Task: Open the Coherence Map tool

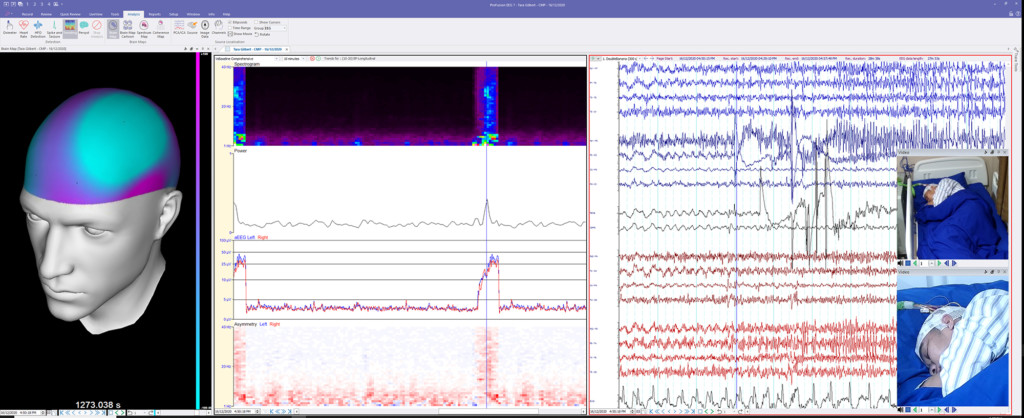Action: 161,27
